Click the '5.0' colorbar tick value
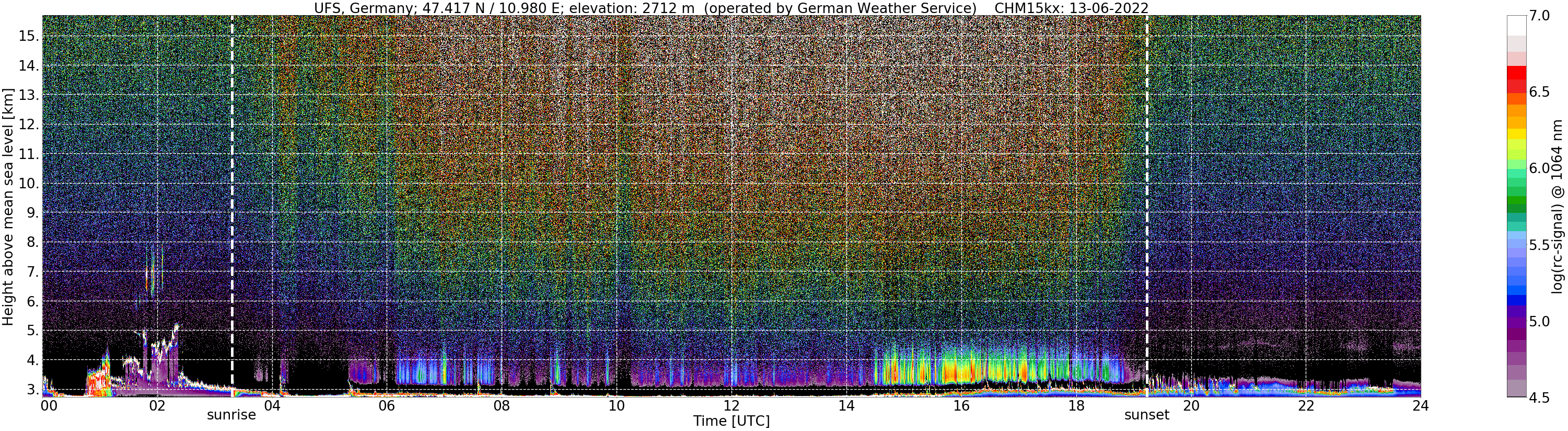 click(1538, 321)
